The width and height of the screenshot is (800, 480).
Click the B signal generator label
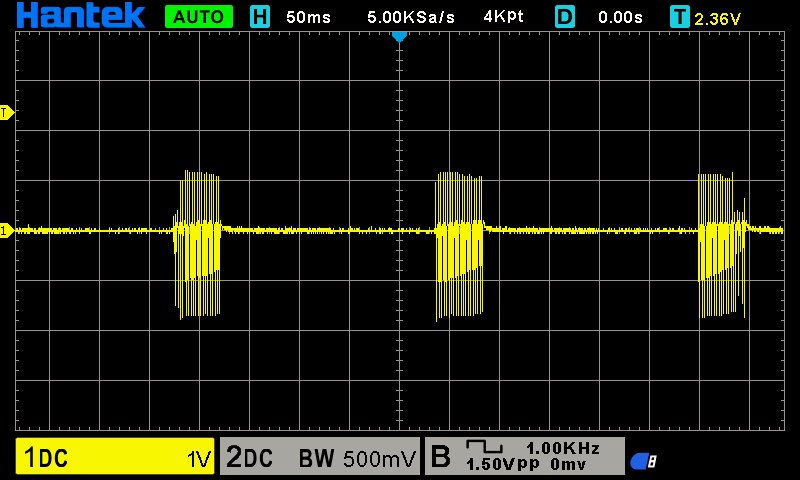click(x=441, y=456)
